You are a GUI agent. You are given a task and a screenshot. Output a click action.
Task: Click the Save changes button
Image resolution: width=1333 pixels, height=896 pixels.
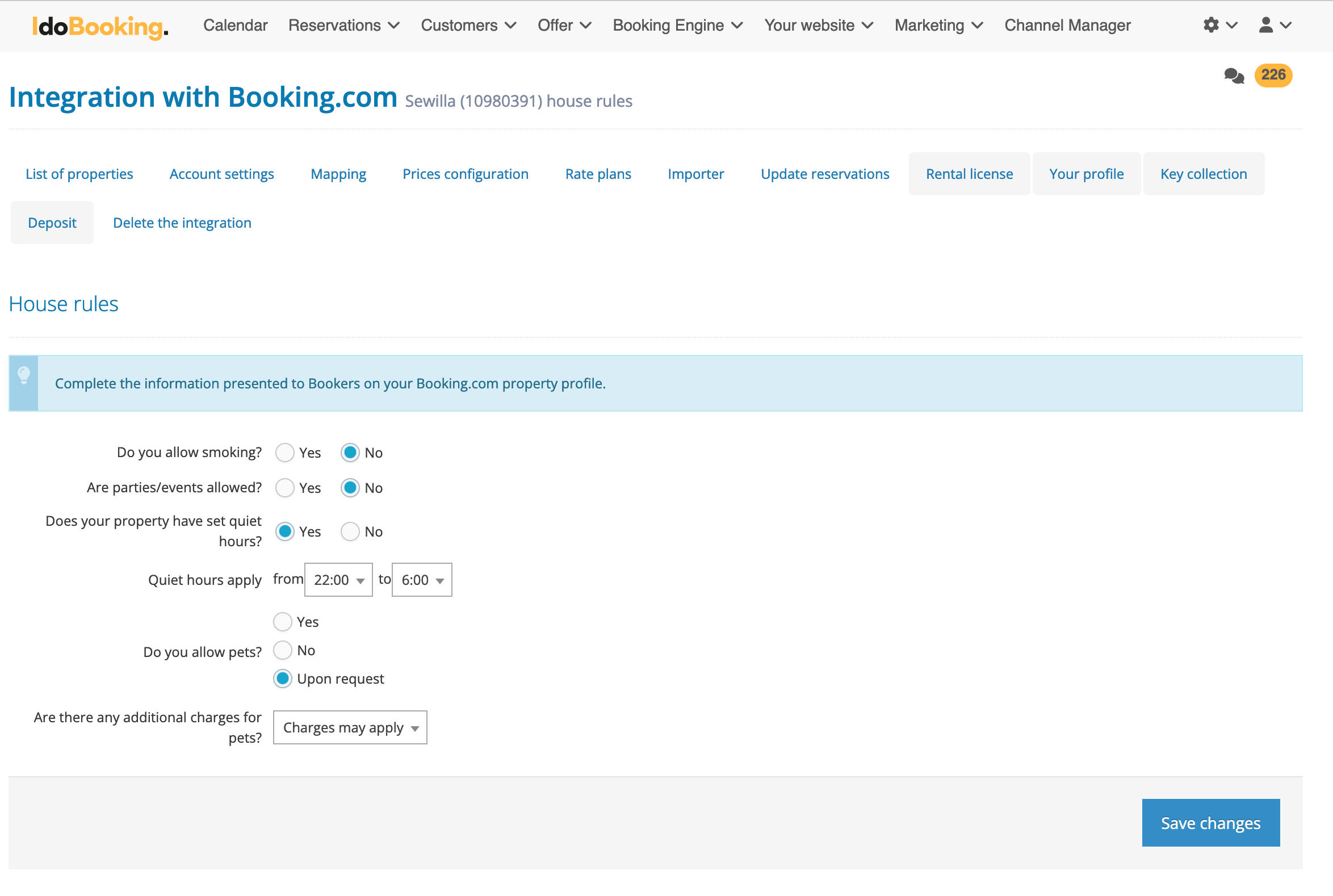point(1210,823)
